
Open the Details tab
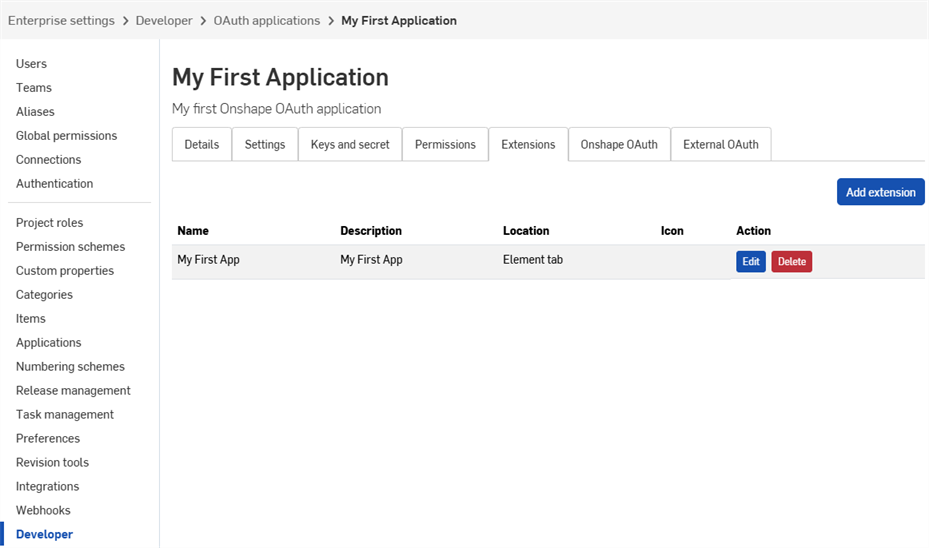(201, 145)
